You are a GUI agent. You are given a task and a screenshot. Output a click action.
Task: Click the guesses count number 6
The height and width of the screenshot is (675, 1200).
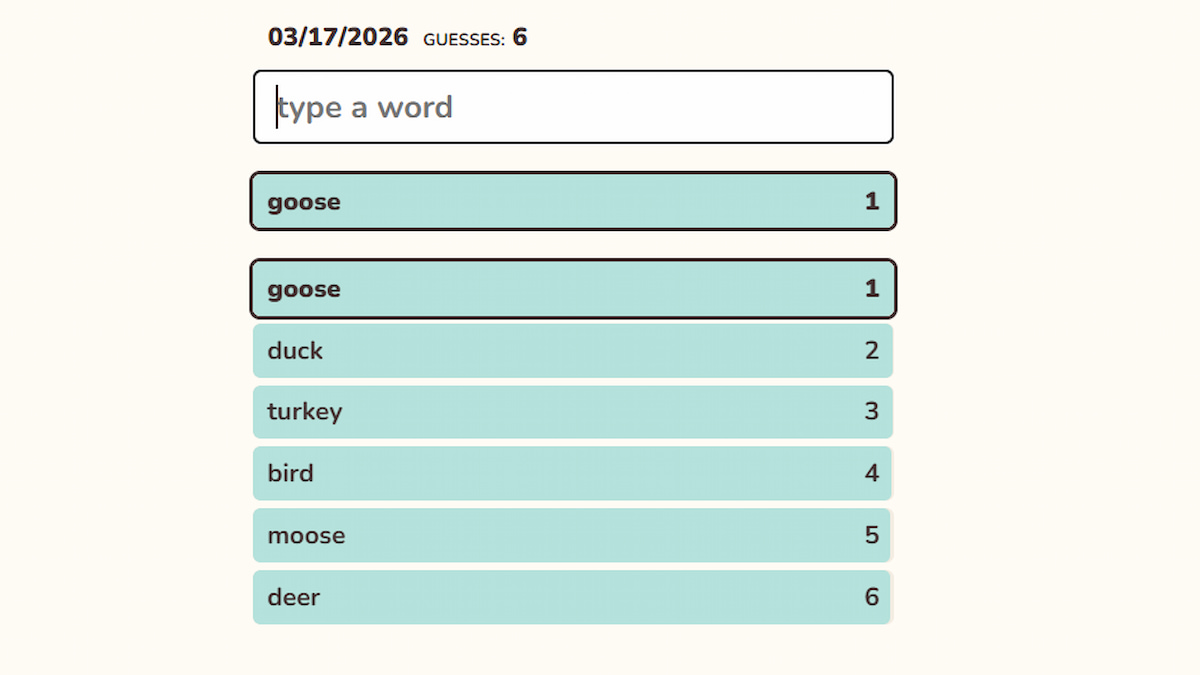pyautogui.click(x=520, y=38)
